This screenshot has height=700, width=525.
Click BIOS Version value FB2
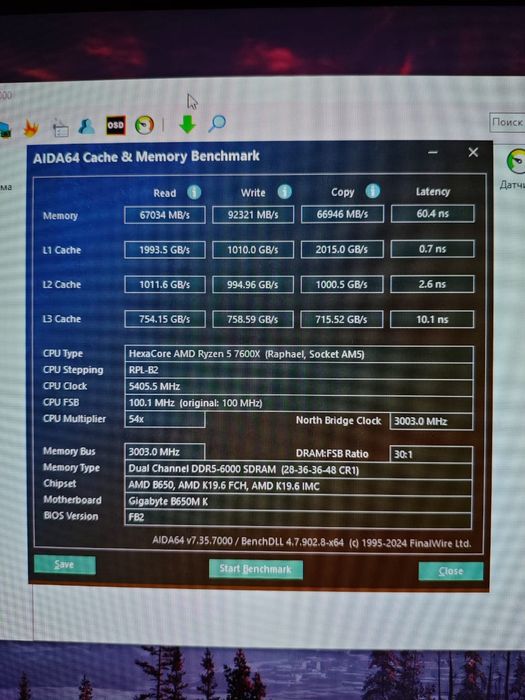pyautogui.click(x=298, y=518)
